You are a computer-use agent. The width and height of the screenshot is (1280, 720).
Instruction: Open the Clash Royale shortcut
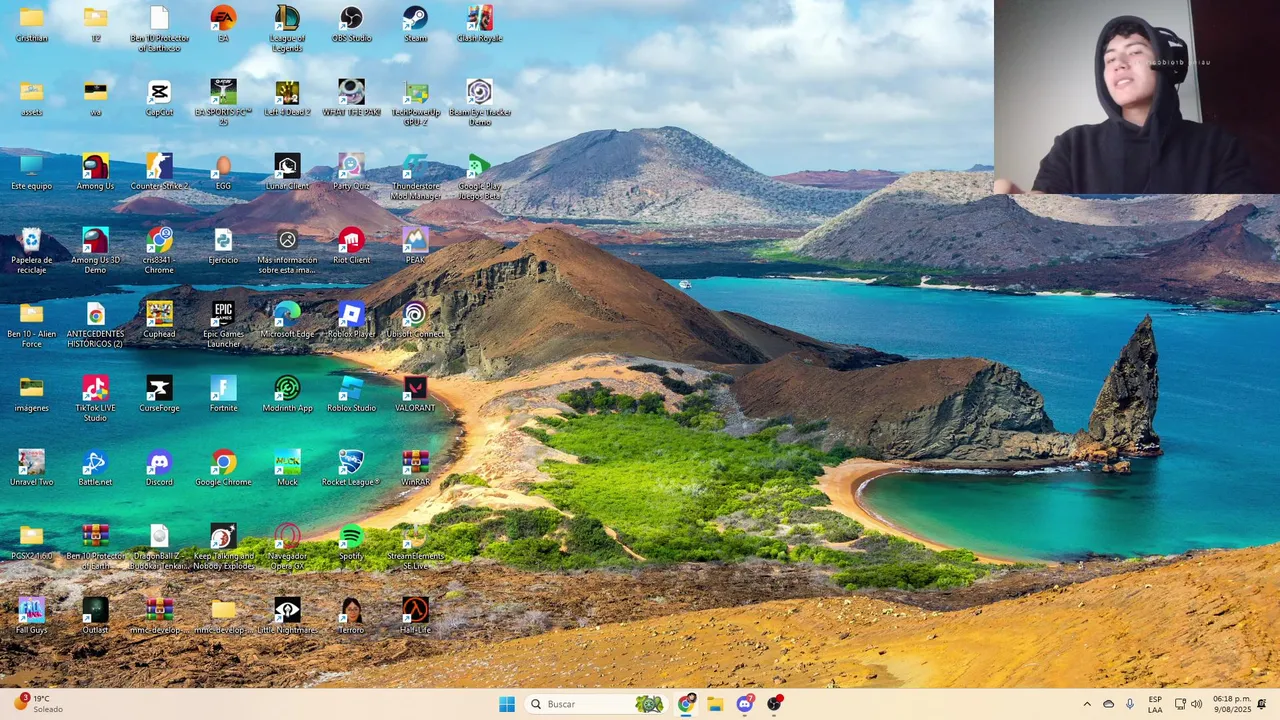coord(479,24)
